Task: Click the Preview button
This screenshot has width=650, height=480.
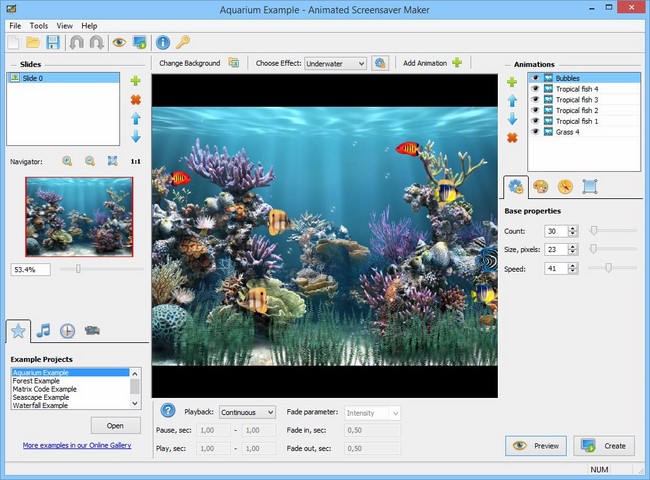Action: point(536,446)
